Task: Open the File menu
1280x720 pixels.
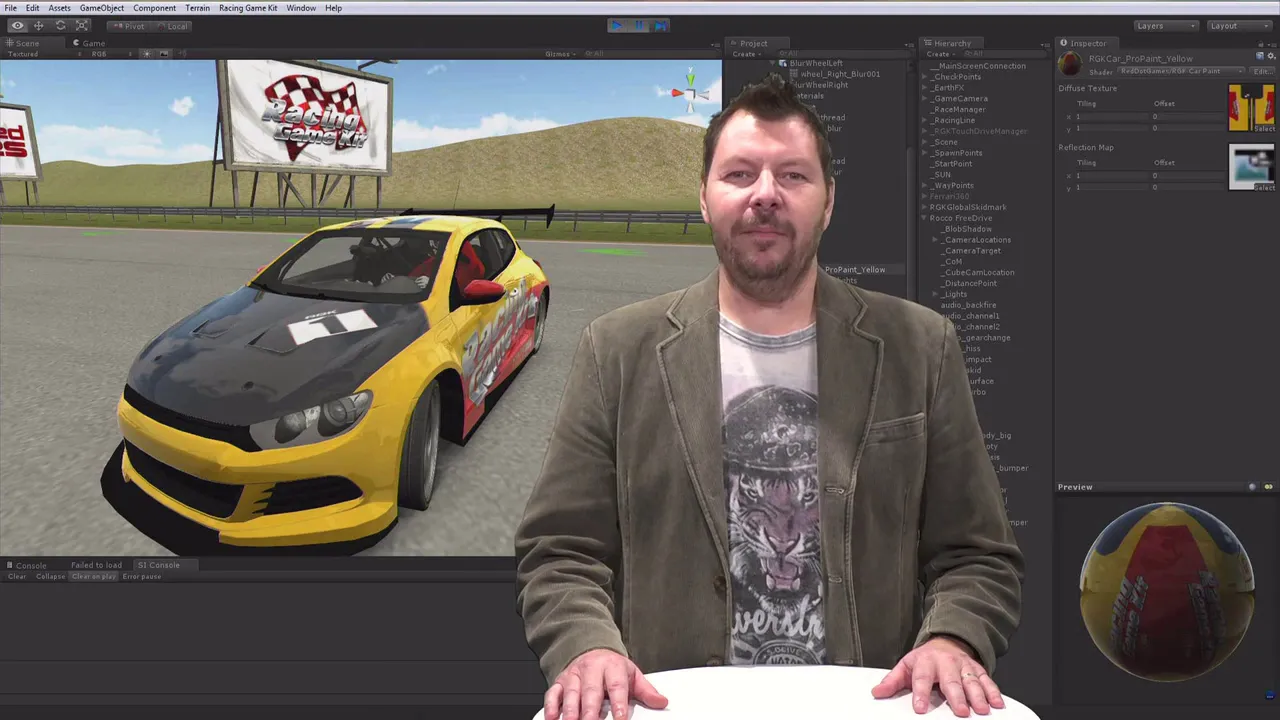Action: pyautogui.click(x=10, y=8)
